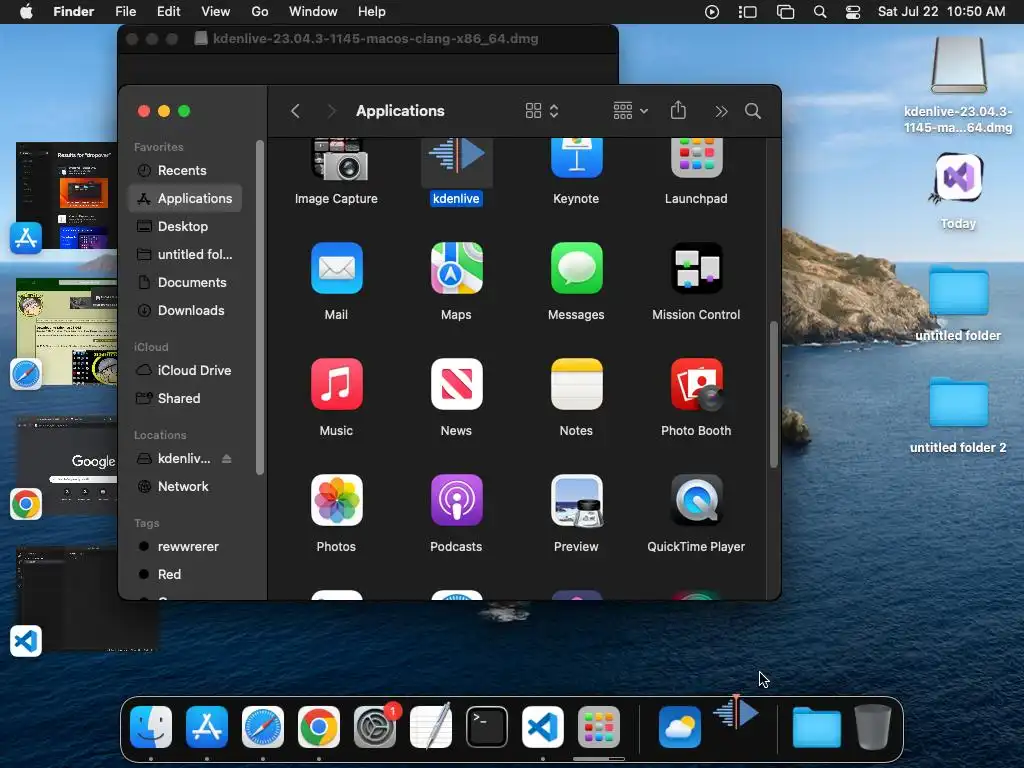
Task: Open the Music app icon
Action: 336,384
